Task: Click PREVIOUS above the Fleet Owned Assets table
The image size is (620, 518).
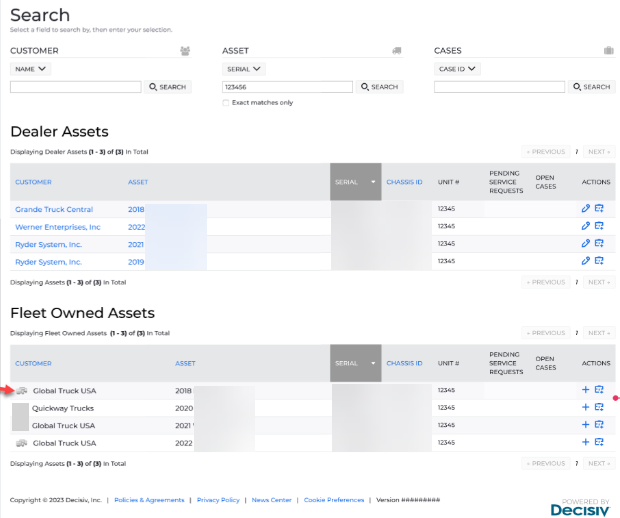Action: click(x=546, y=333)
